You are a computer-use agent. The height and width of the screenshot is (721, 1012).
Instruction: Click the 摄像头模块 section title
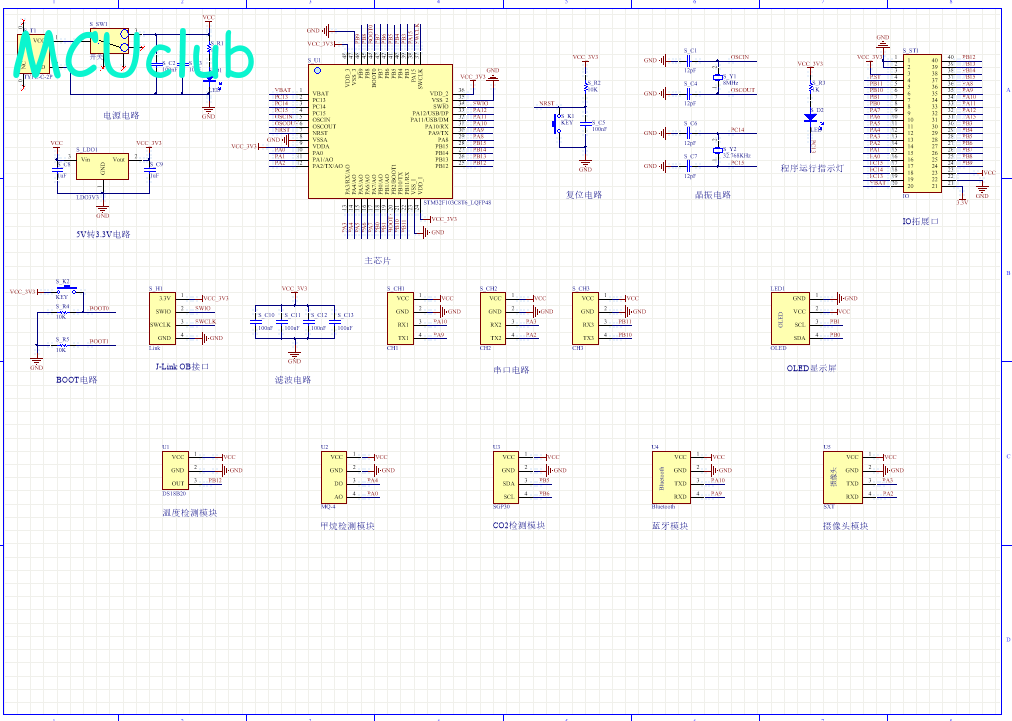845,526
